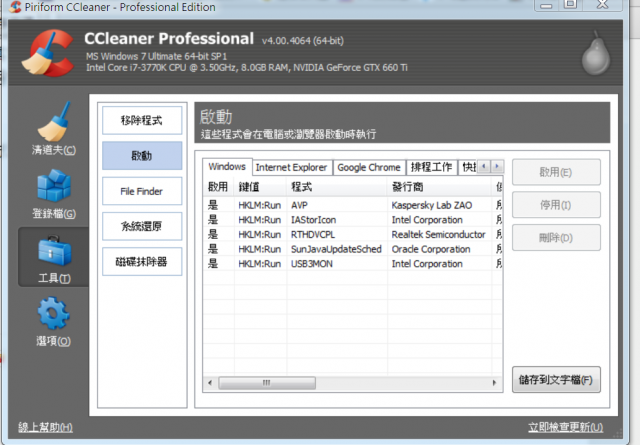The image size is (640, 445).
Task: Click the Piriform pear icon
Action: [x=596, y=54]
